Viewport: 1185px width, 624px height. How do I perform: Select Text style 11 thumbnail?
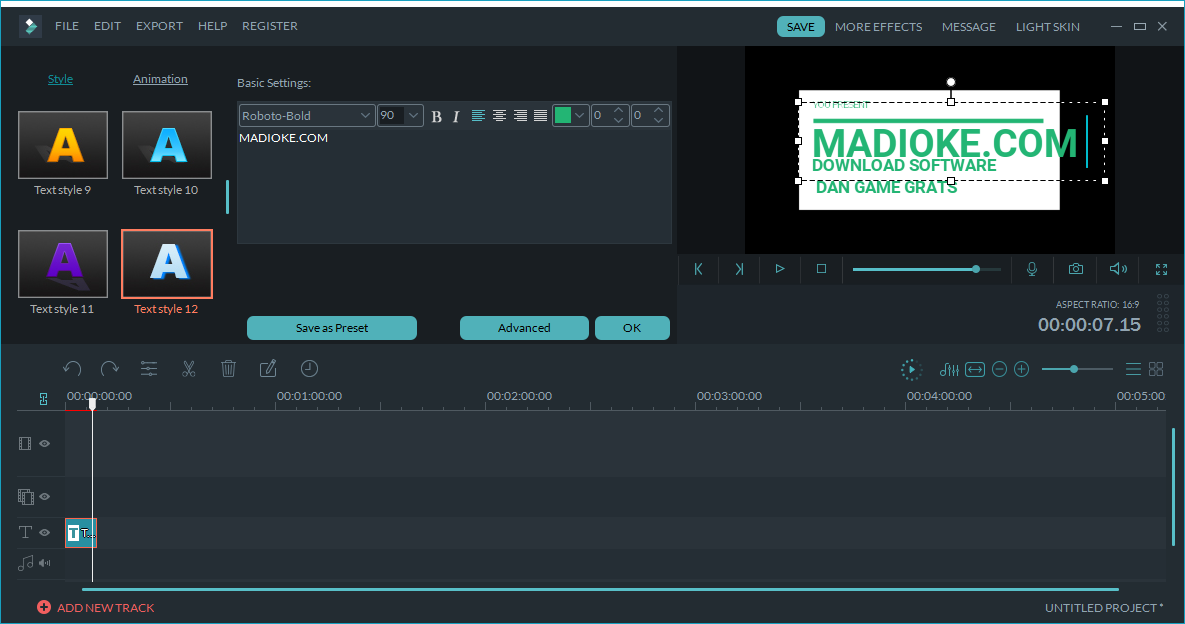coord(63,264)
